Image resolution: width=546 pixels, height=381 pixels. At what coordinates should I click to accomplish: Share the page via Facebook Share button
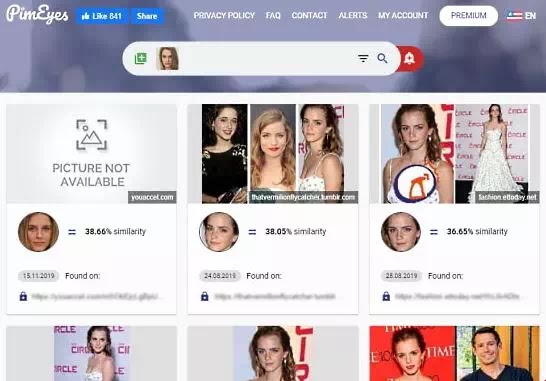(x=147, y=16)
